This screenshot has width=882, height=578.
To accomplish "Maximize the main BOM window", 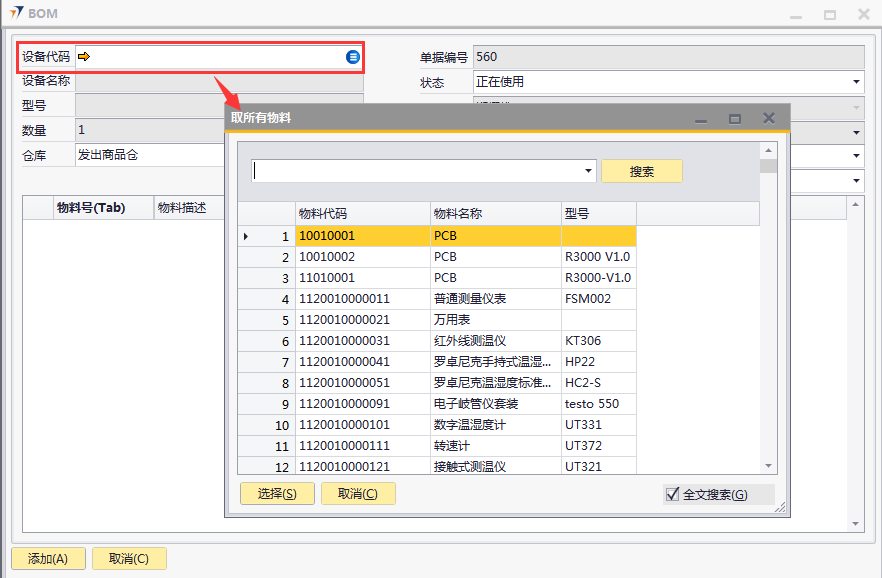I will (829, 14).
